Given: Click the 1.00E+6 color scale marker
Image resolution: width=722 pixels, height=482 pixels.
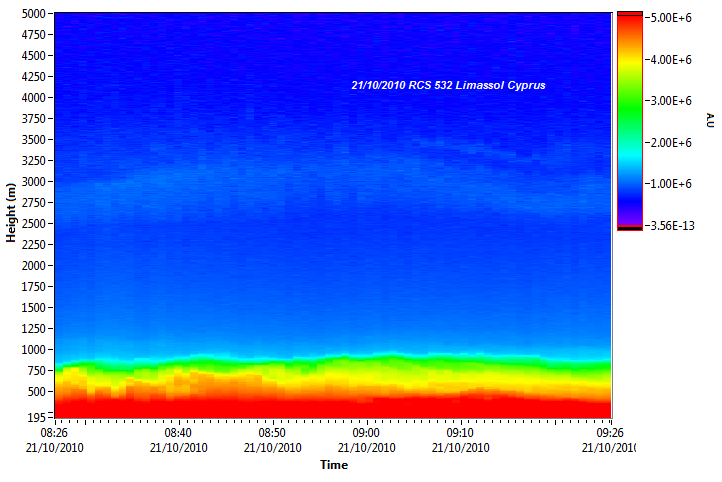Looking at the screenshot, I should point(670,184).
